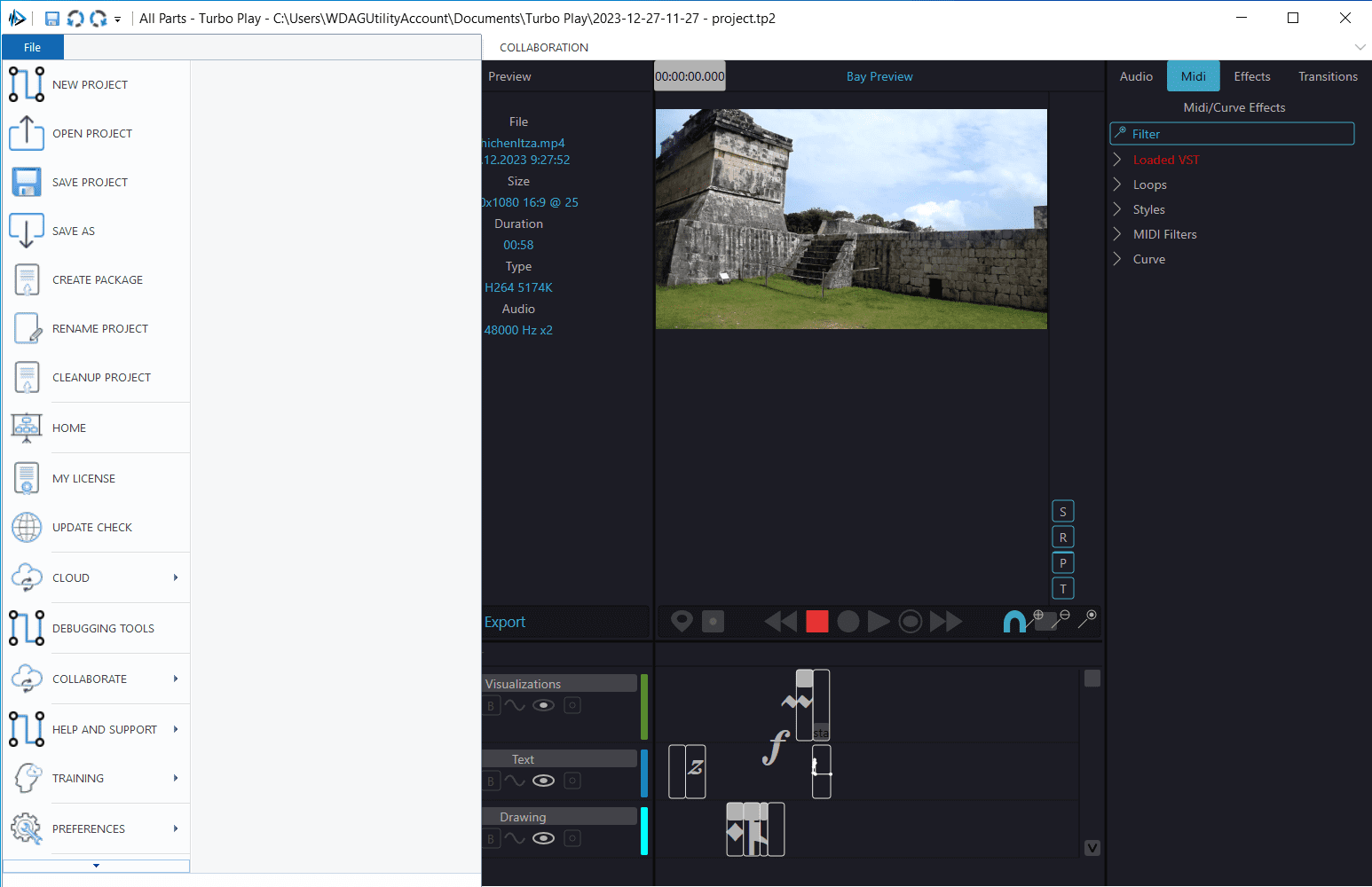1372x887 pixels.
Task: Click the Update Check globe icon
Action: [x=27, y=527]
